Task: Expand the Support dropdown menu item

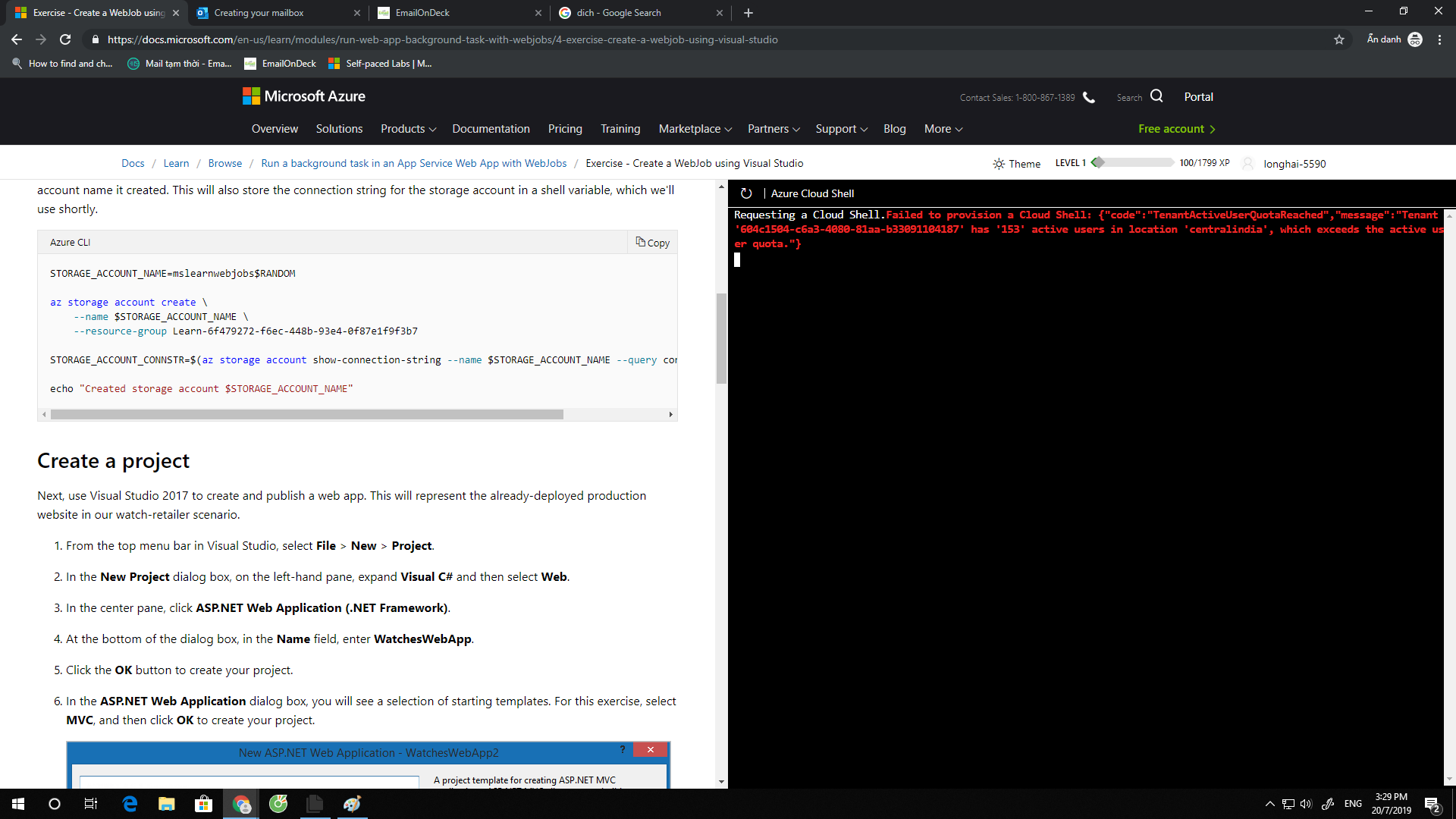Action: 841,128
